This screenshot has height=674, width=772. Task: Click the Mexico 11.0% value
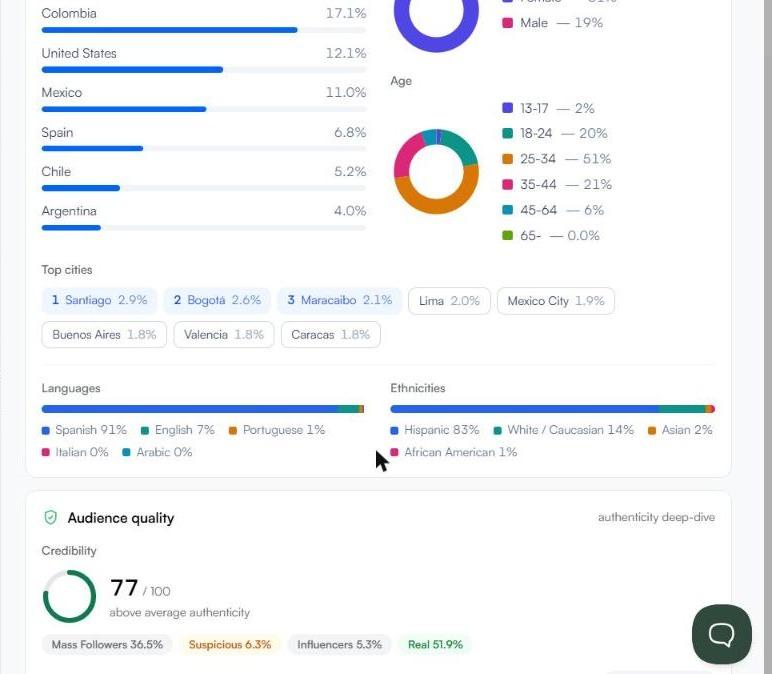[x=346, y=93]
